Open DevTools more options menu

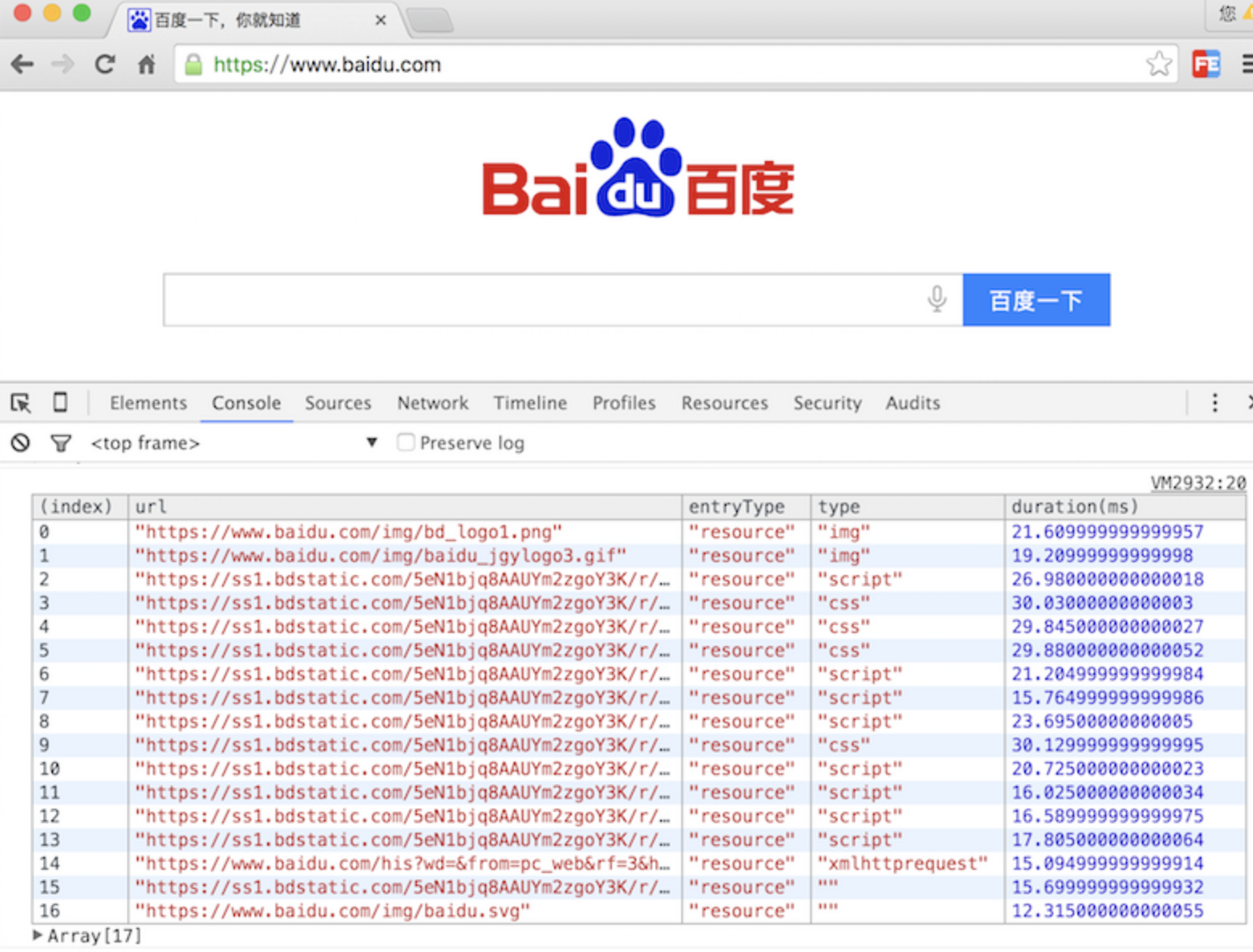tap(1214, 403)
